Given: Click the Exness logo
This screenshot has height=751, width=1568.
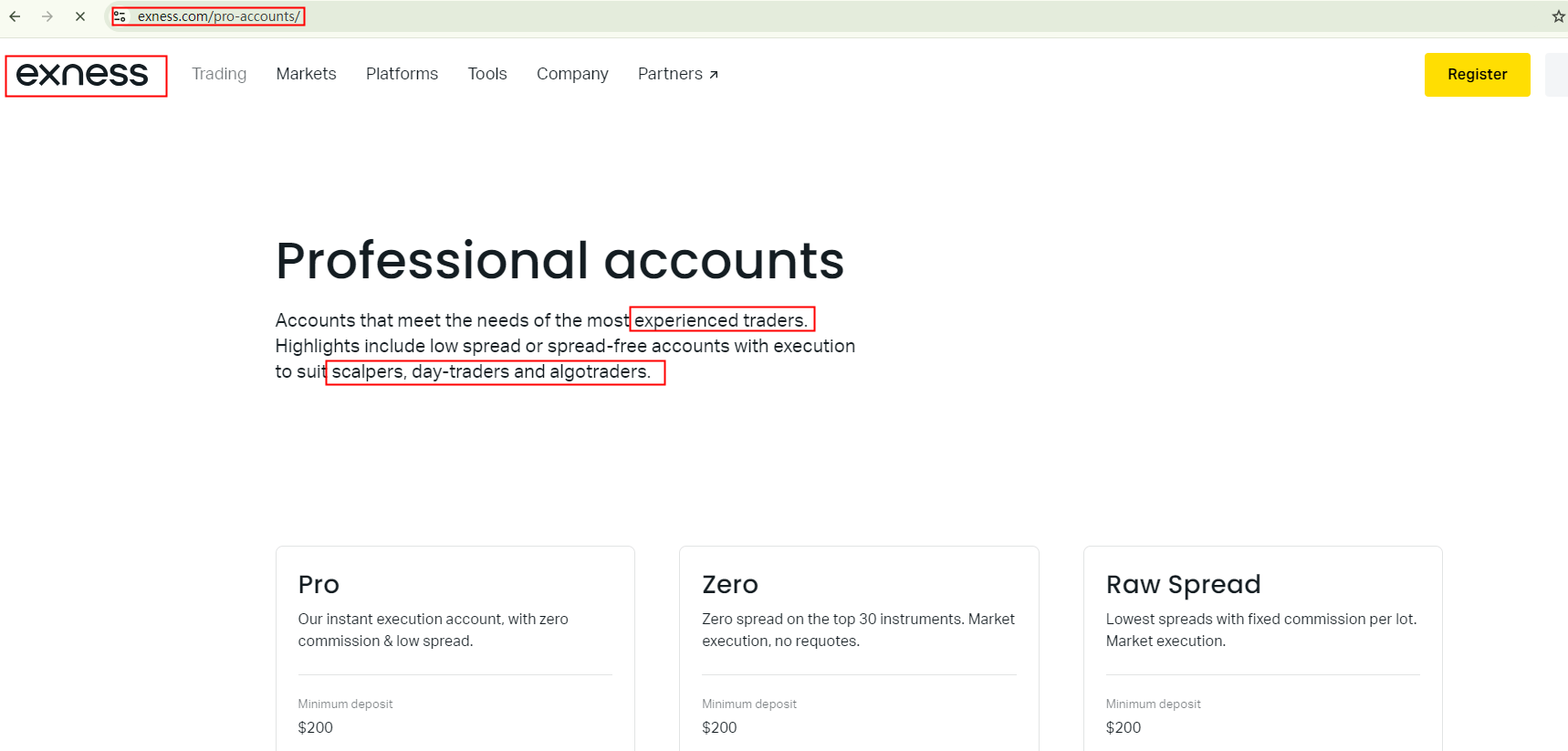Looking at the screenshot, I should pos(82,75).
